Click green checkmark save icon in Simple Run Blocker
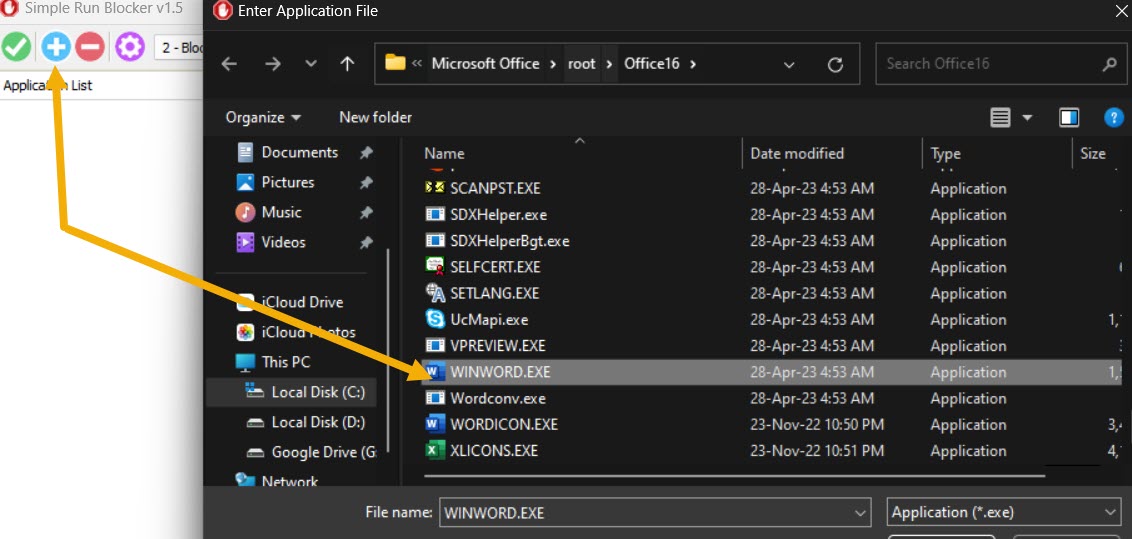1132x539 pixels. click(16, 48)
